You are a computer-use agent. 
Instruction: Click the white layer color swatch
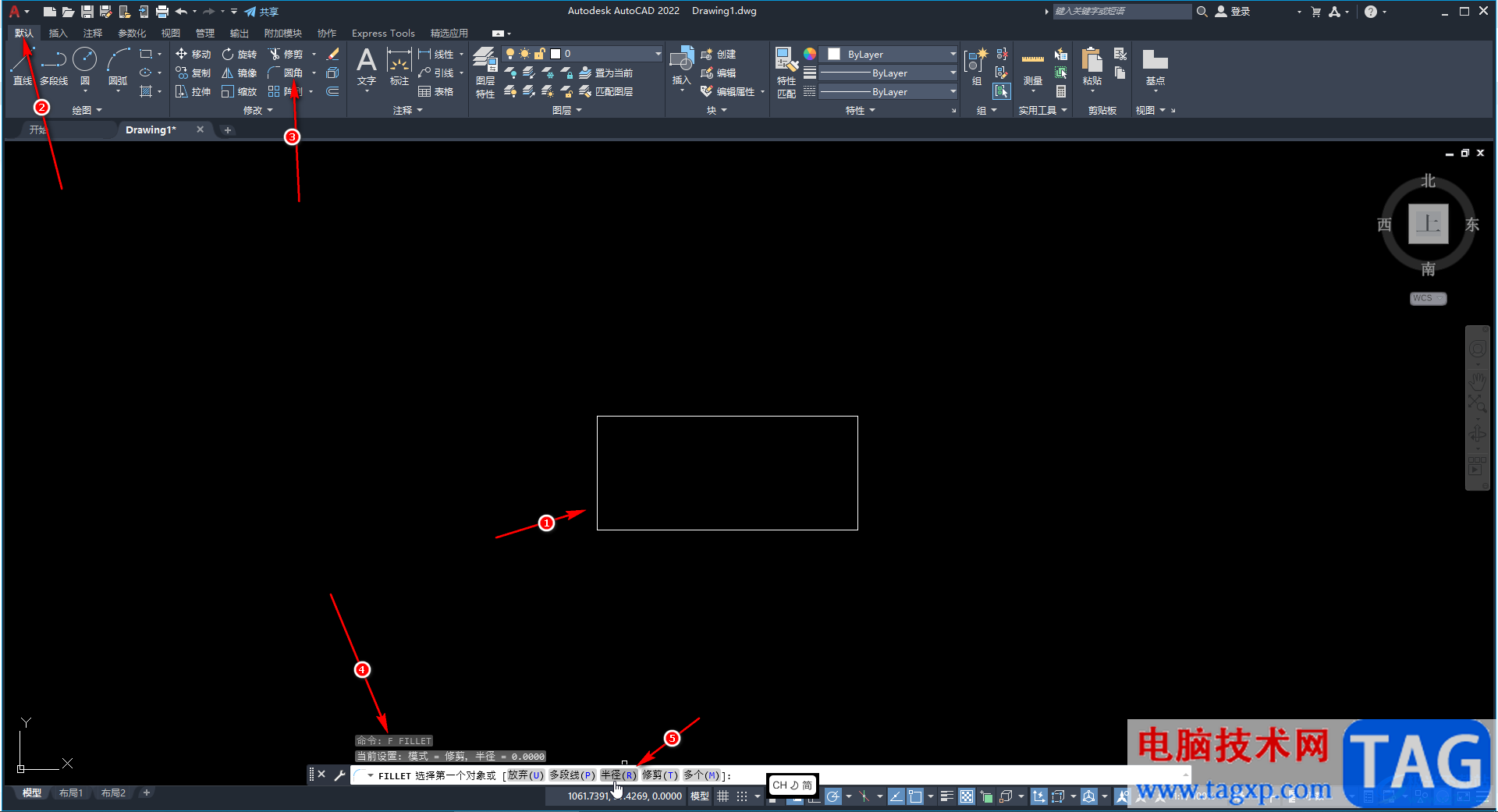tap(556, 54)
